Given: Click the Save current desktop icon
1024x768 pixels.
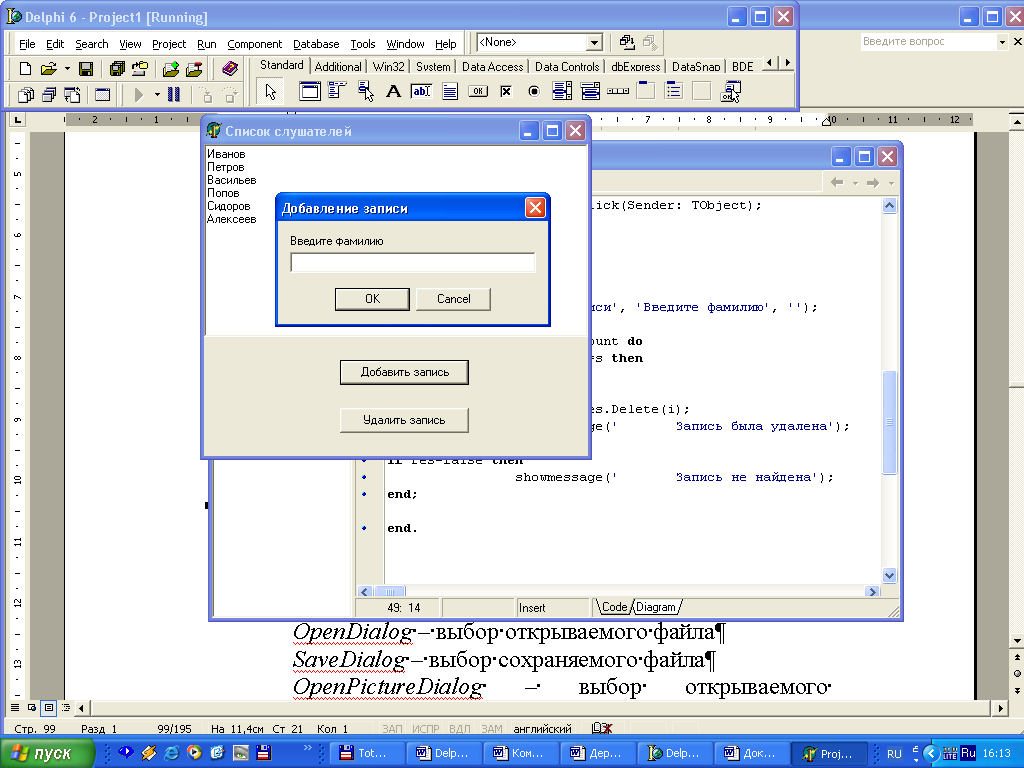Looking at the screenshot, I should pyautogui.click(x=627, y=42).
